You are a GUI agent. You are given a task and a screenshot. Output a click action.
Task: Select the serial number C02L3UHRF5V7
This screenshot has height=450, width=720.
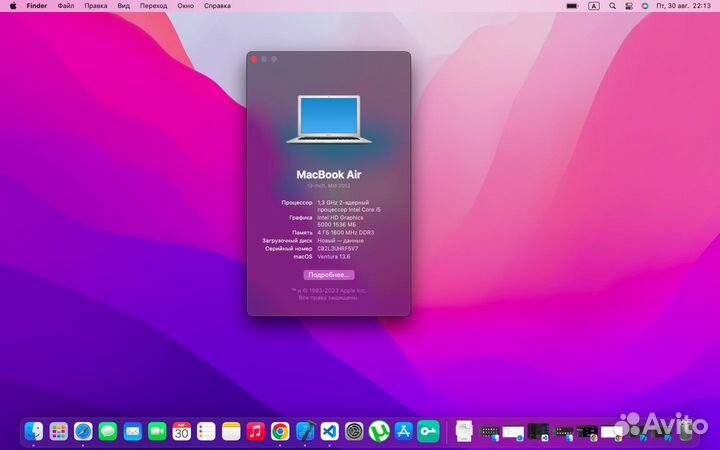click(338, 248)
